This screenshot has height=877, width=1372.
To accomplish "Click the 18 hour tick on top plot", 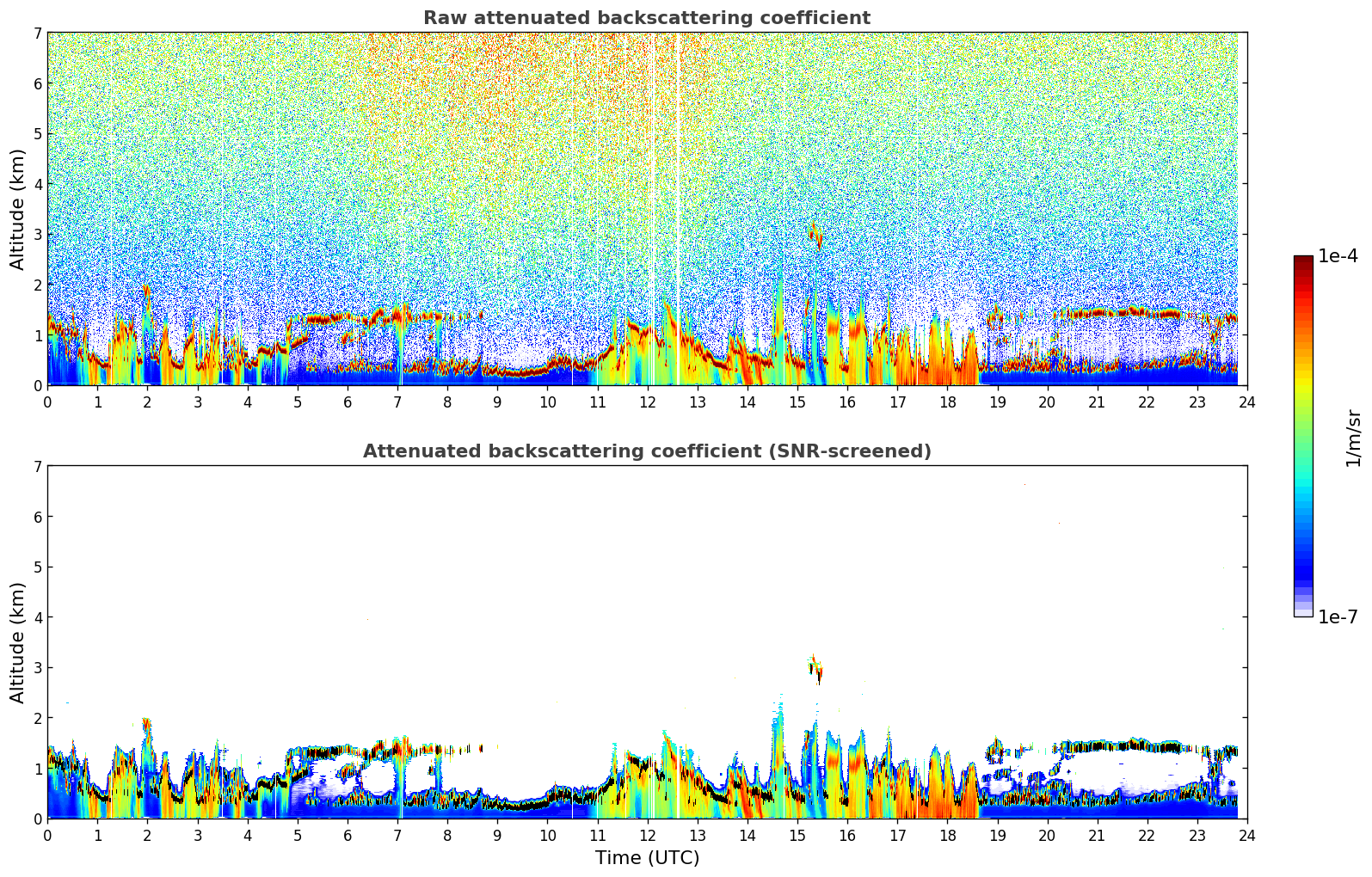I will tap(947, 402).
